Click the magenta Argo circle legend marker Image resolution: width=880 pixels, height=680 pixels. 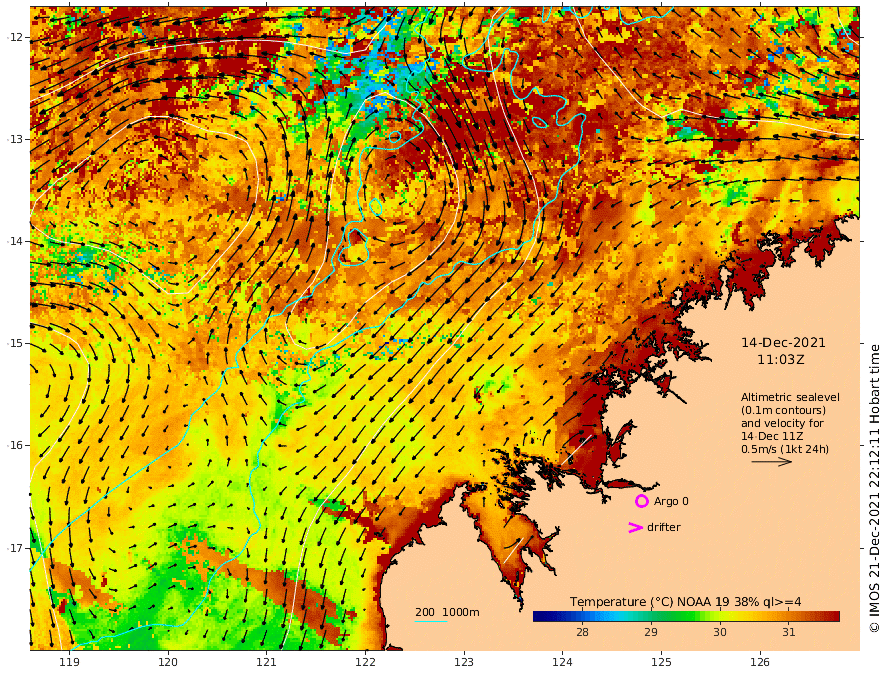click(641, 501)
